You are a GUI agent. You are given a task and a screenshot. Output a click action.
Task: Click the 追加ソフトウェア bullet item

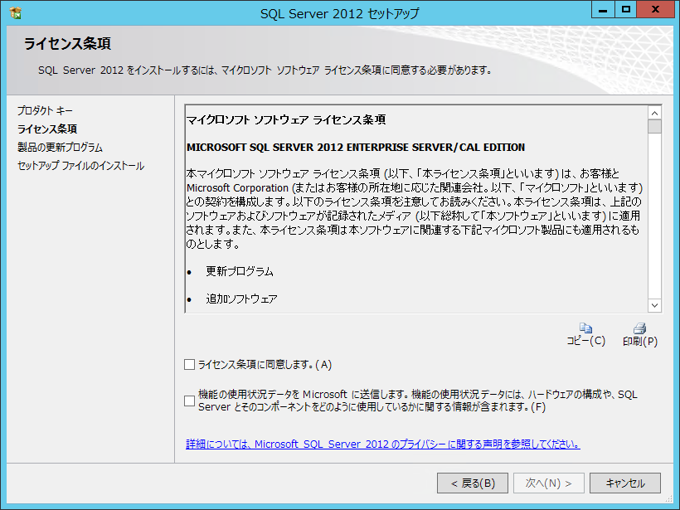point(242,299)
